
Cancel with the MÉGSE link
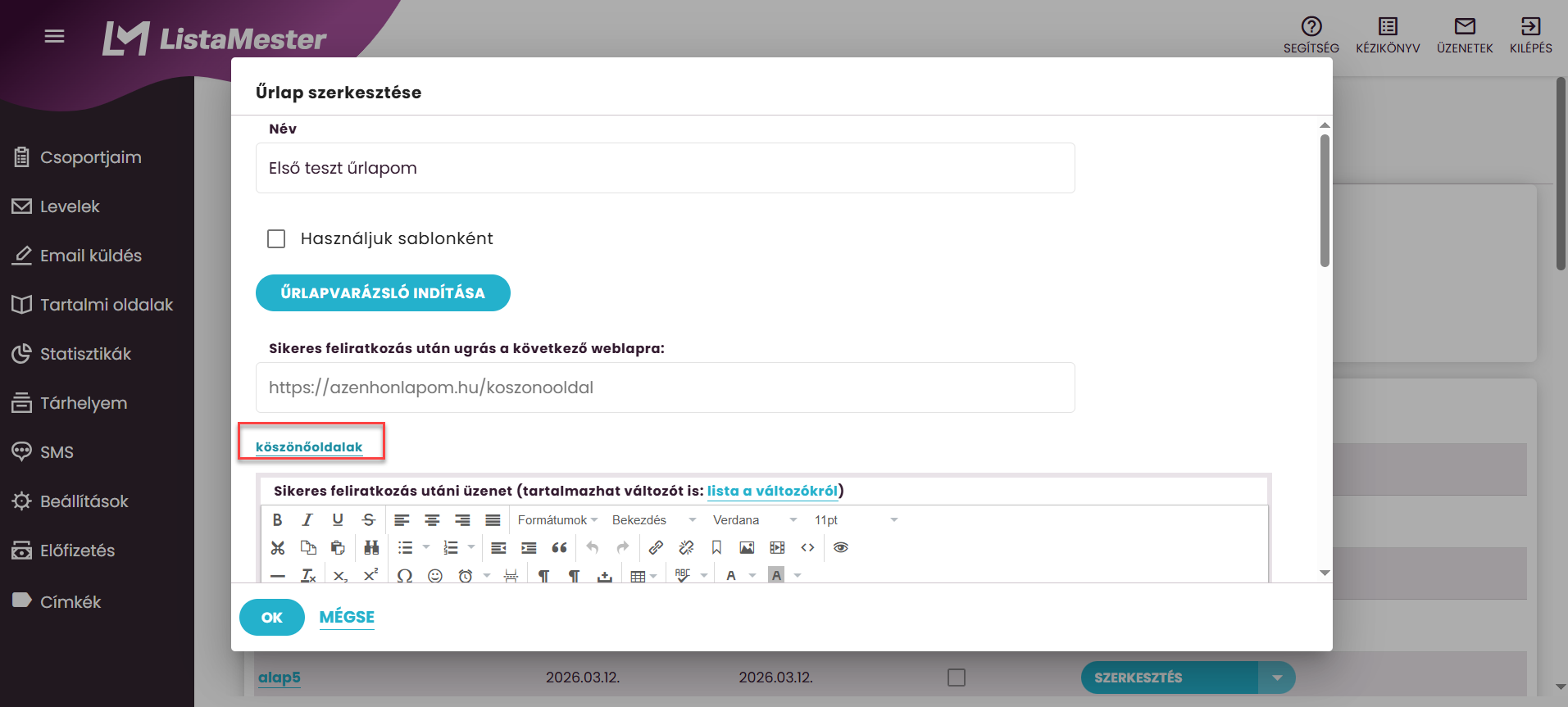pyautogui.click(x=347, y=618)
